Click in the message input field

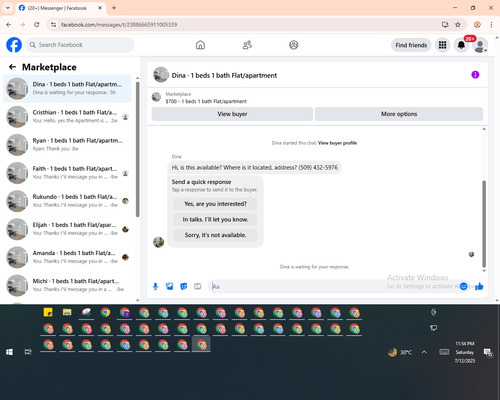(x=333, y=286)
